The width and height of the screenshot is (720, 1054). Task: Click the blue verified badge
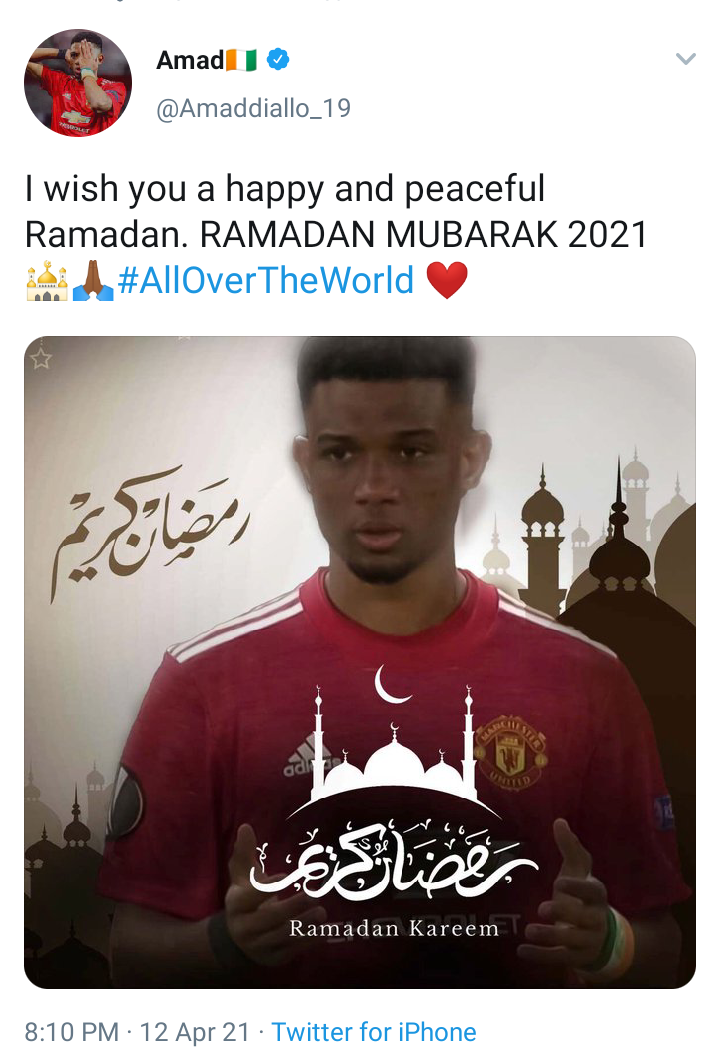click(278, 59)
